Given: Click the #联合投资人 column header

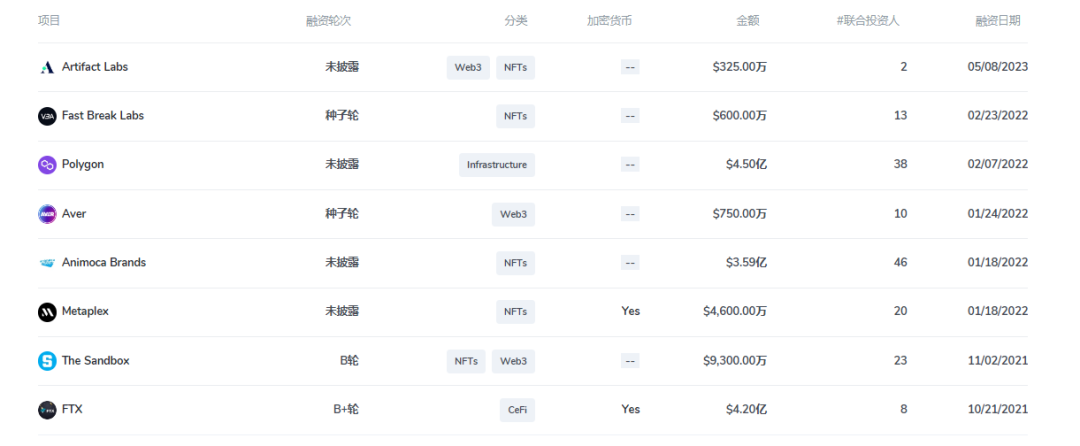Looking at the screenshot, I should coord(868,21).
